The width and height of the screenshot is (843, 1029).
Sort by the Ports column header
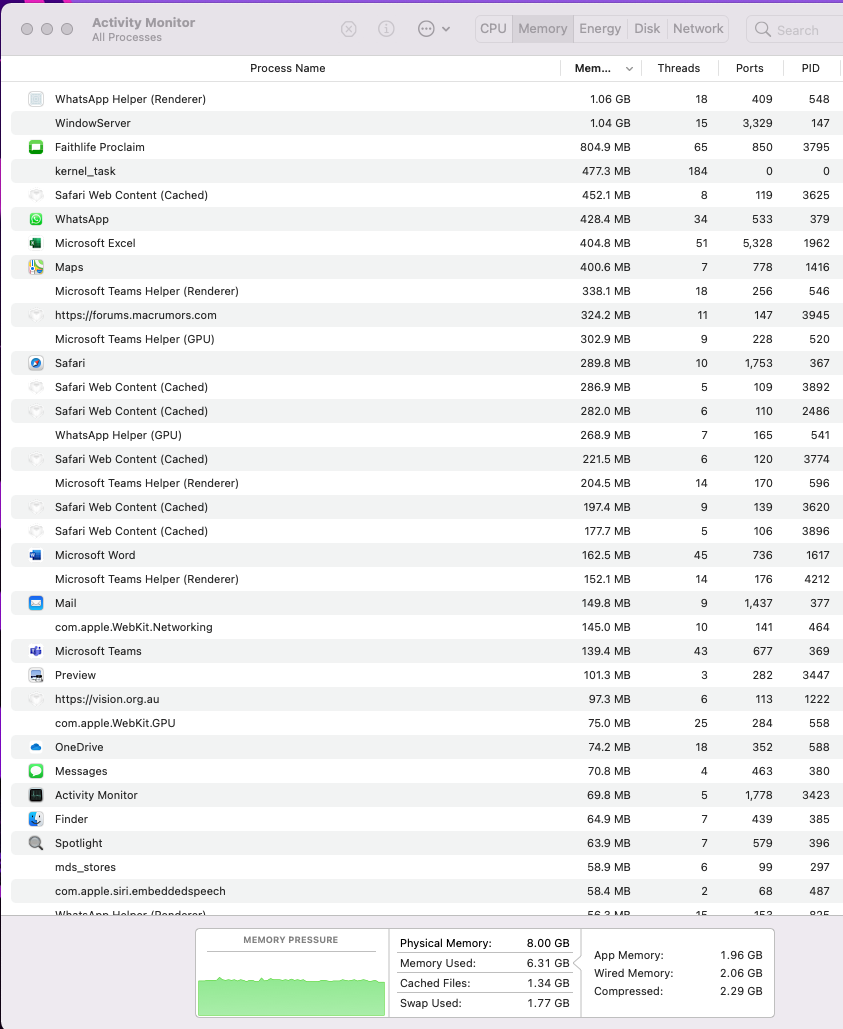(749, 68)
